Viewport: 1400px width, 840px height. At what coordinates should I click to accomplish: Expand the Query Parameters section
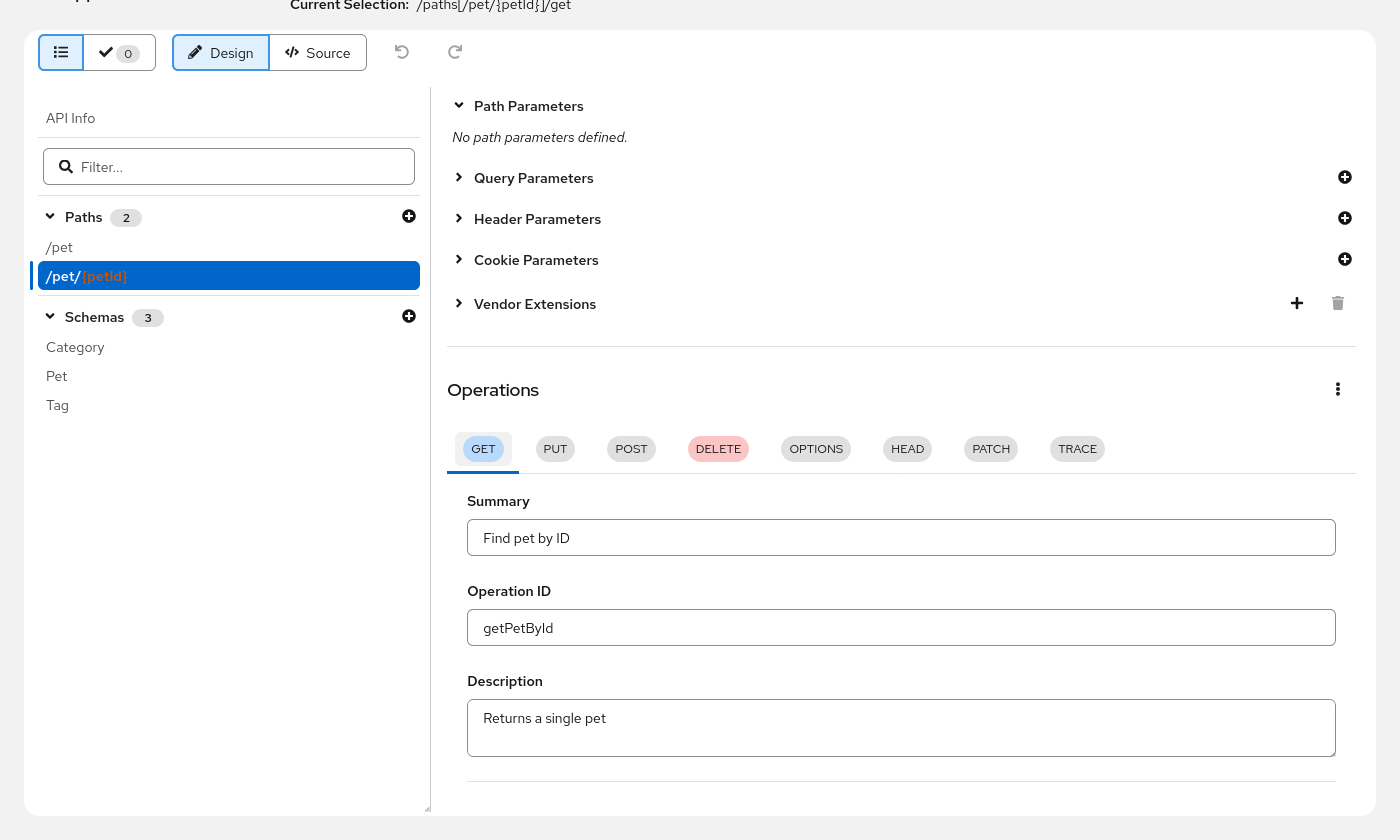pos(459,177)
